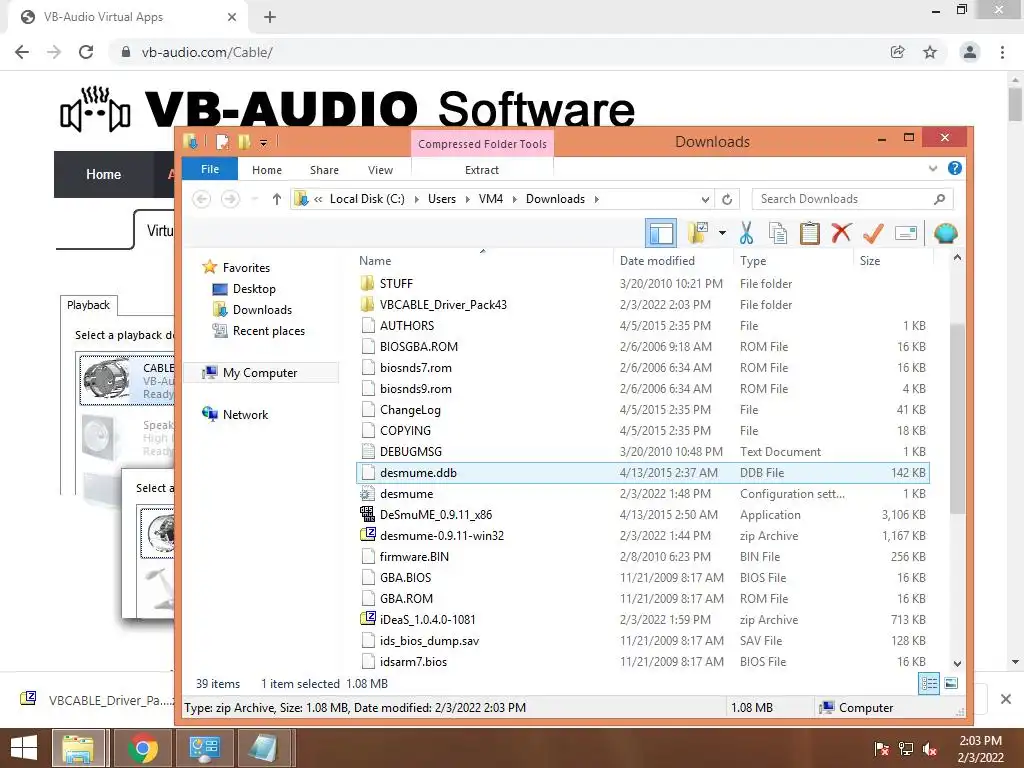Open the Extract ribbon tab
The height and width of the screenshot is (768, 1024).
click(481, 170)
